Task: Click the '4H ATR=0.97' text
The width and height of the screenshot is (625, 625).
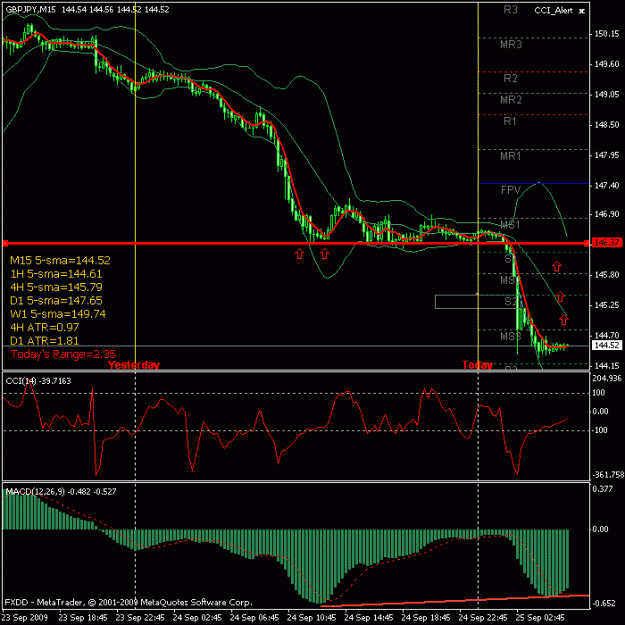Action: point(45,327)
